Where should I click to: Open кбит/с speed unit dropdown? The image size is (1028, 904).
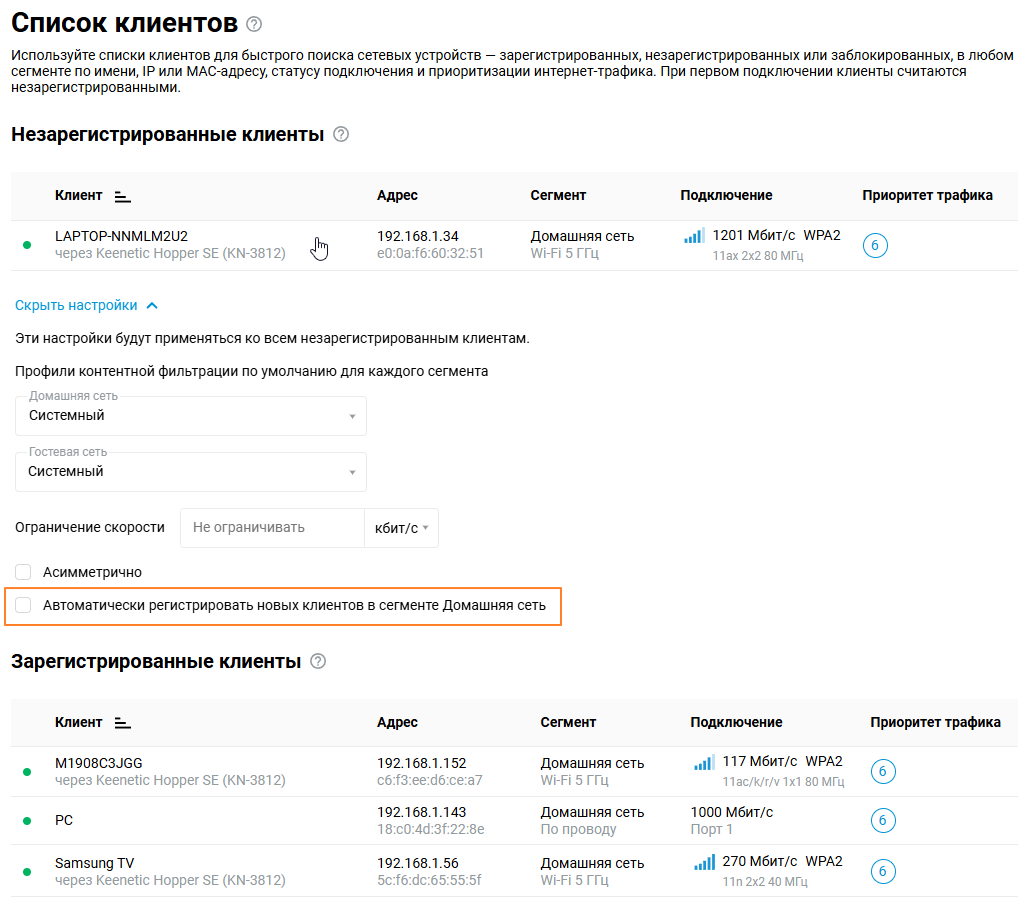pyautogui.click(x=401, y=528)
